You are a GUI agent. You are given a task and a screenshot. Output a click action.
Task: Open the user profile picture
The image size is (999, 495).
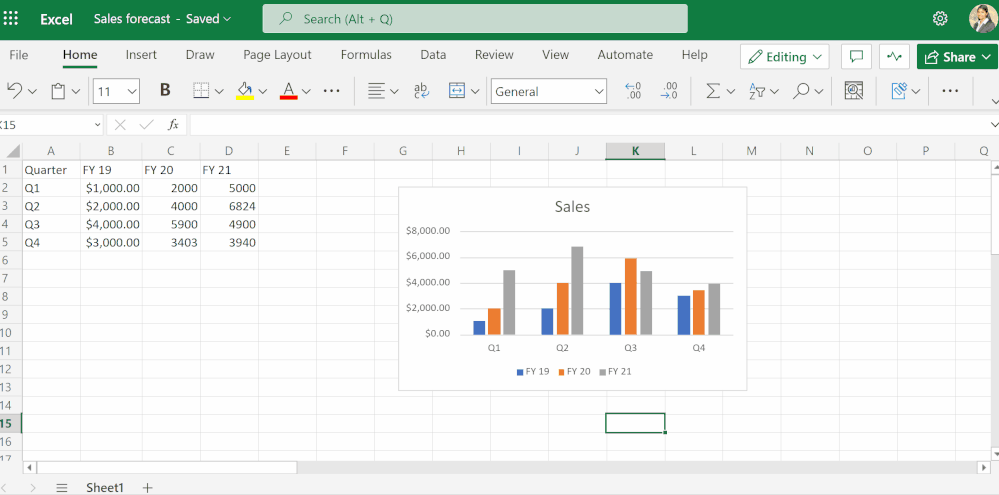pyautogui.click(x=982, y=18)
